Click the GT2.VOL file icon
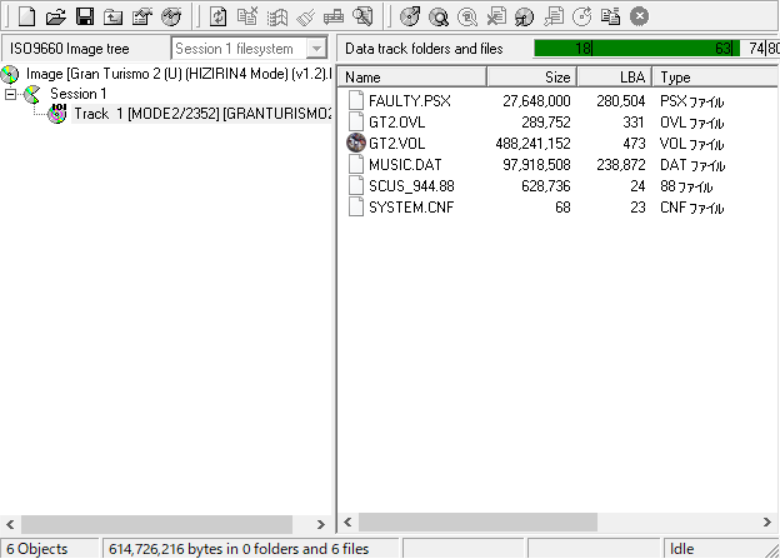Viewport: 780px width, 558px height. 356,143
